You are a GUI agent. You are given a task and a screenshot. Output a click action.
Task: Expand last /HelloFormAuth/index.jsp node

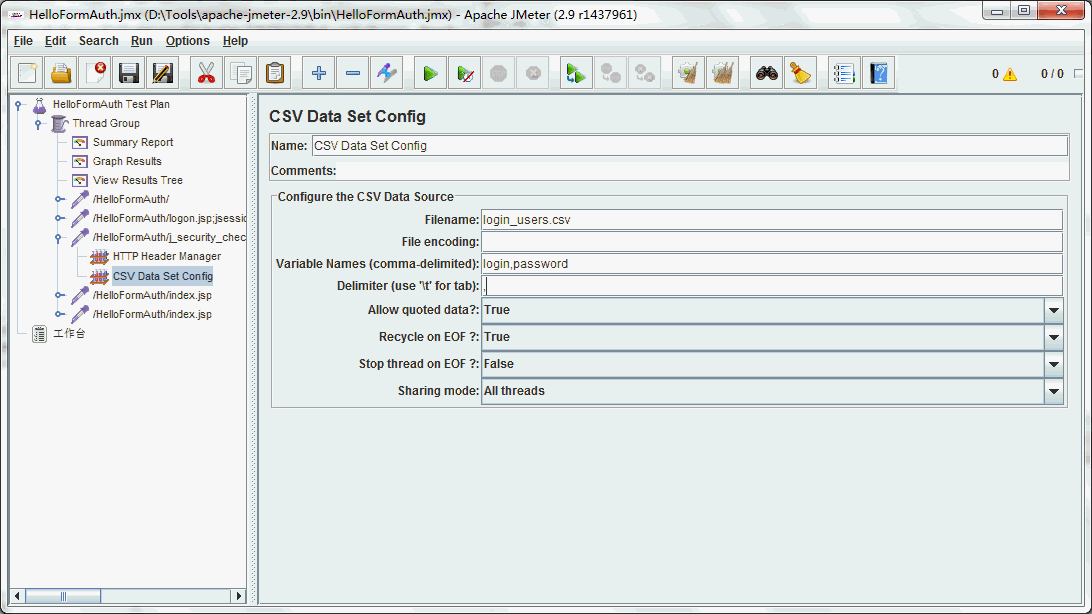coord(59,314)
